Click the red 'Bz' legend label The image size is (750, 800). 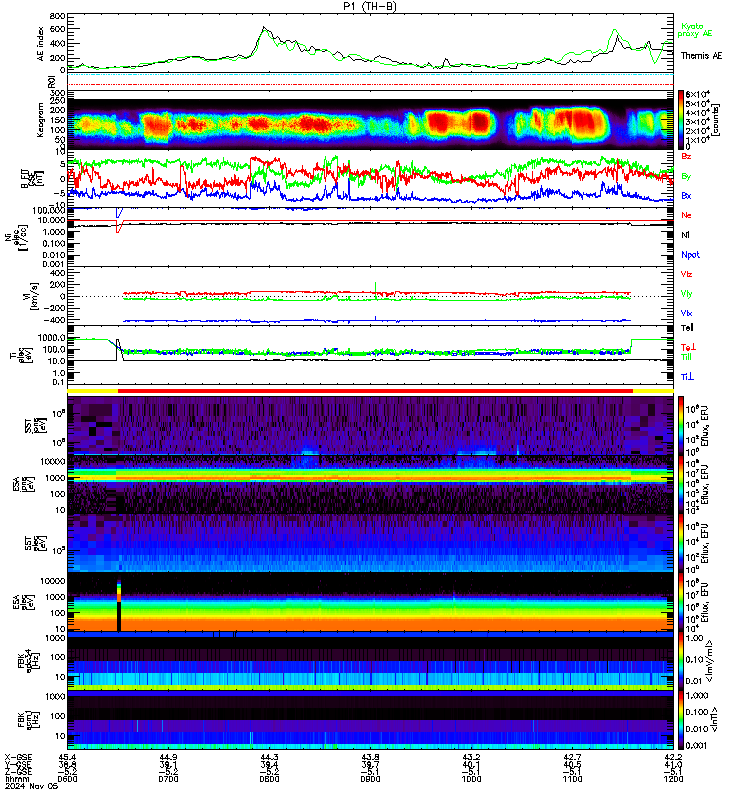tap(686, 156)
